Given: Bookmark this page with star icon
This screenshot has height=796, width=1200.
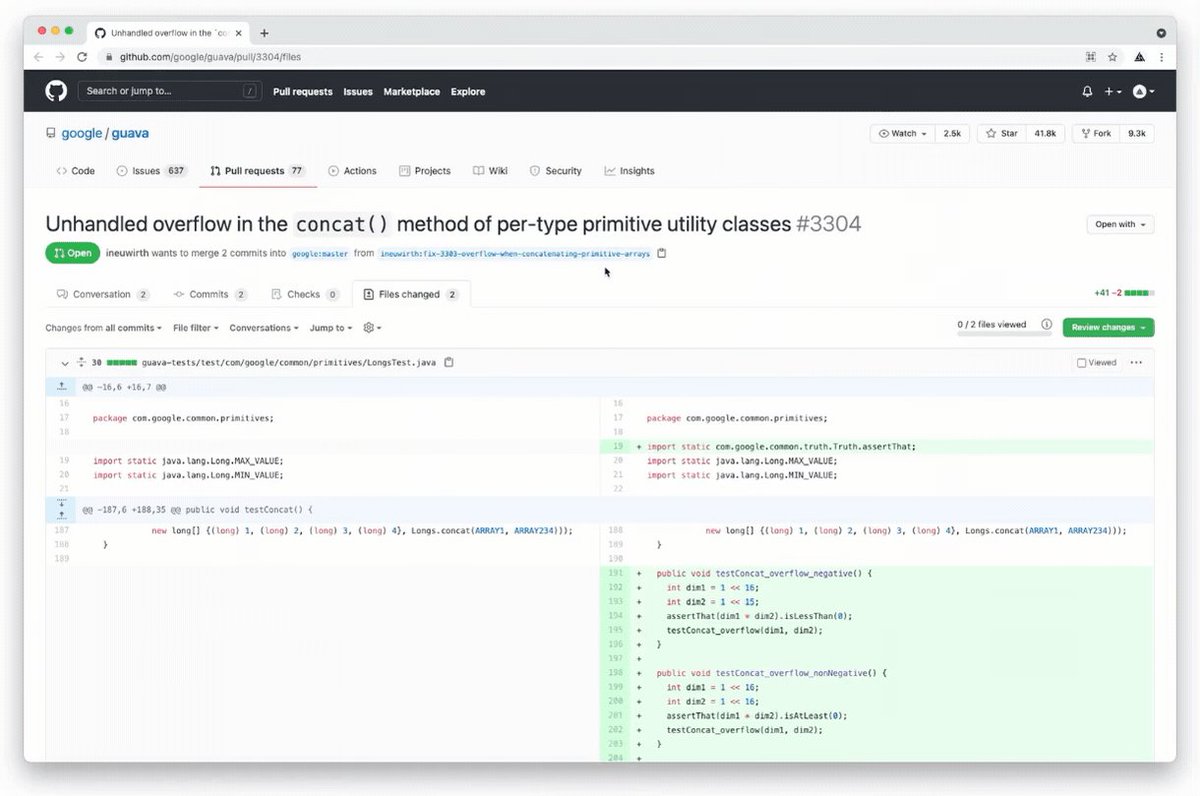Looking at the screenshot, I should coord(1112,58).
